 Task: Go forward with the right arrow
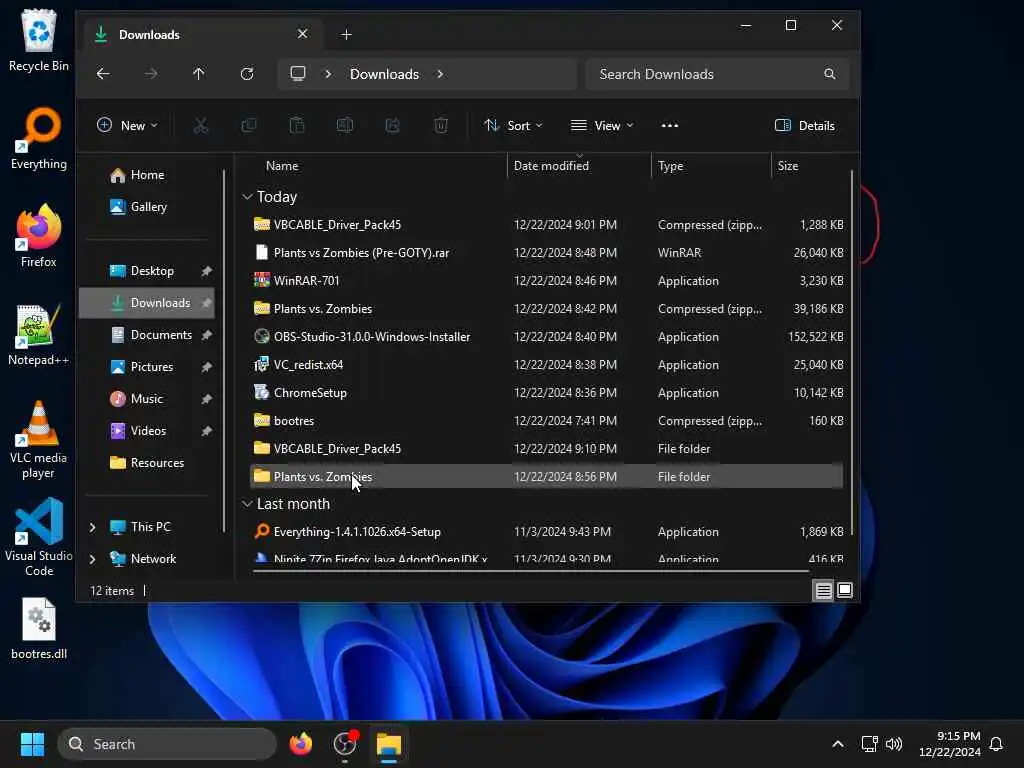[151, 74]
